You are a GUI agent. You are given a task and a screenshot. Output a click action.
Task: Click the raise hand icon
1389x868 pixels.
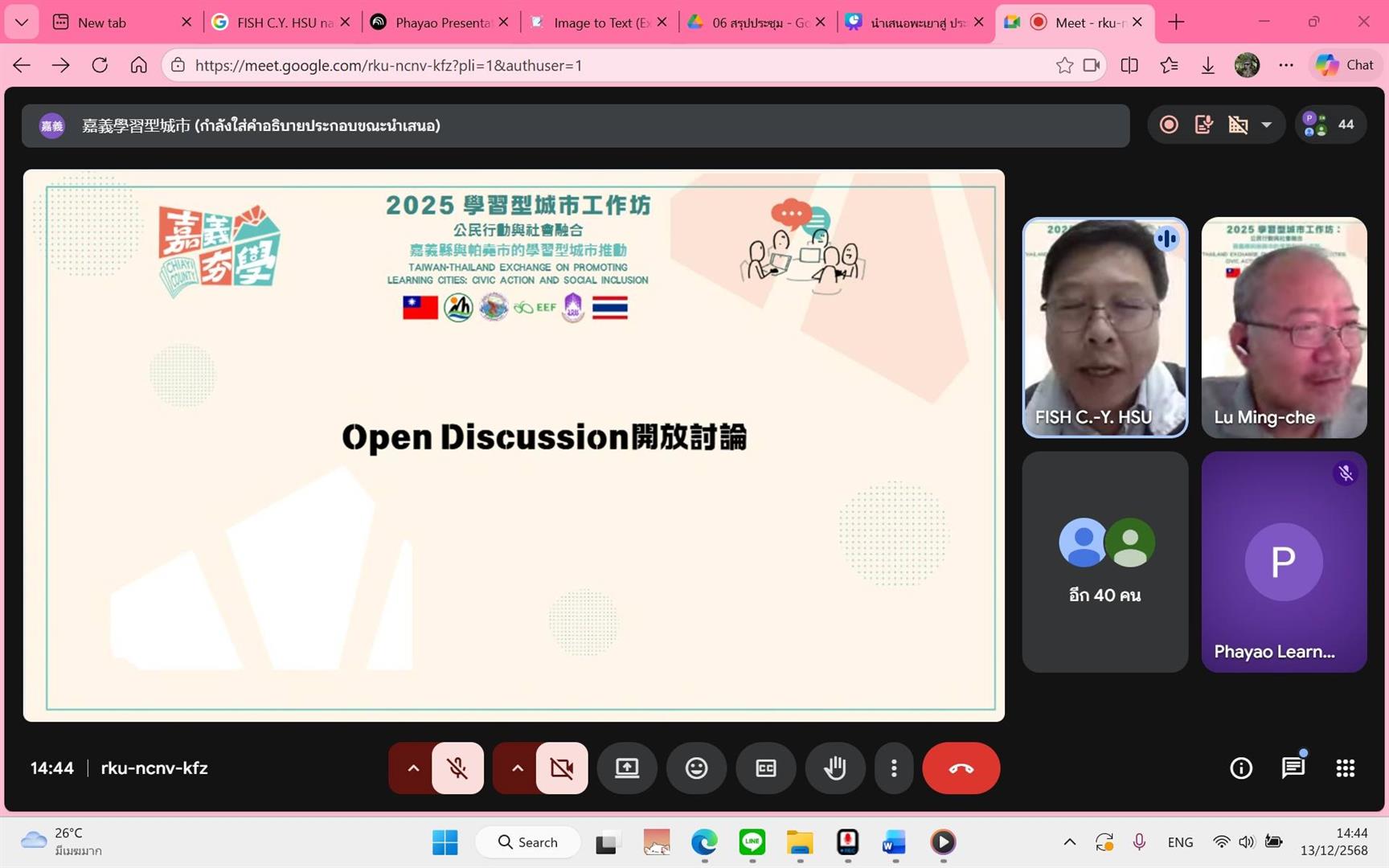(835, 768)
